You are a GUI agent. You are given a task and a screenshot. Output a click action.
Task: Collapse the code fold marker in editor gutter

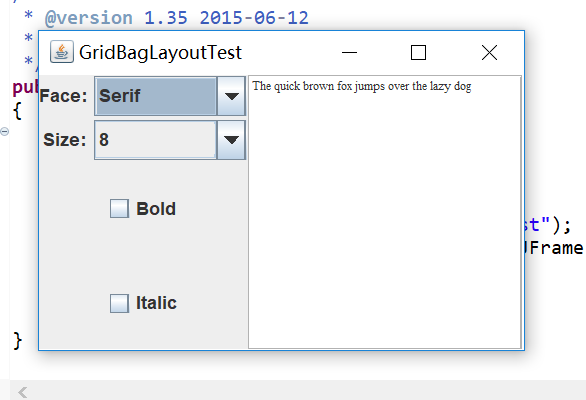[4, 131]
